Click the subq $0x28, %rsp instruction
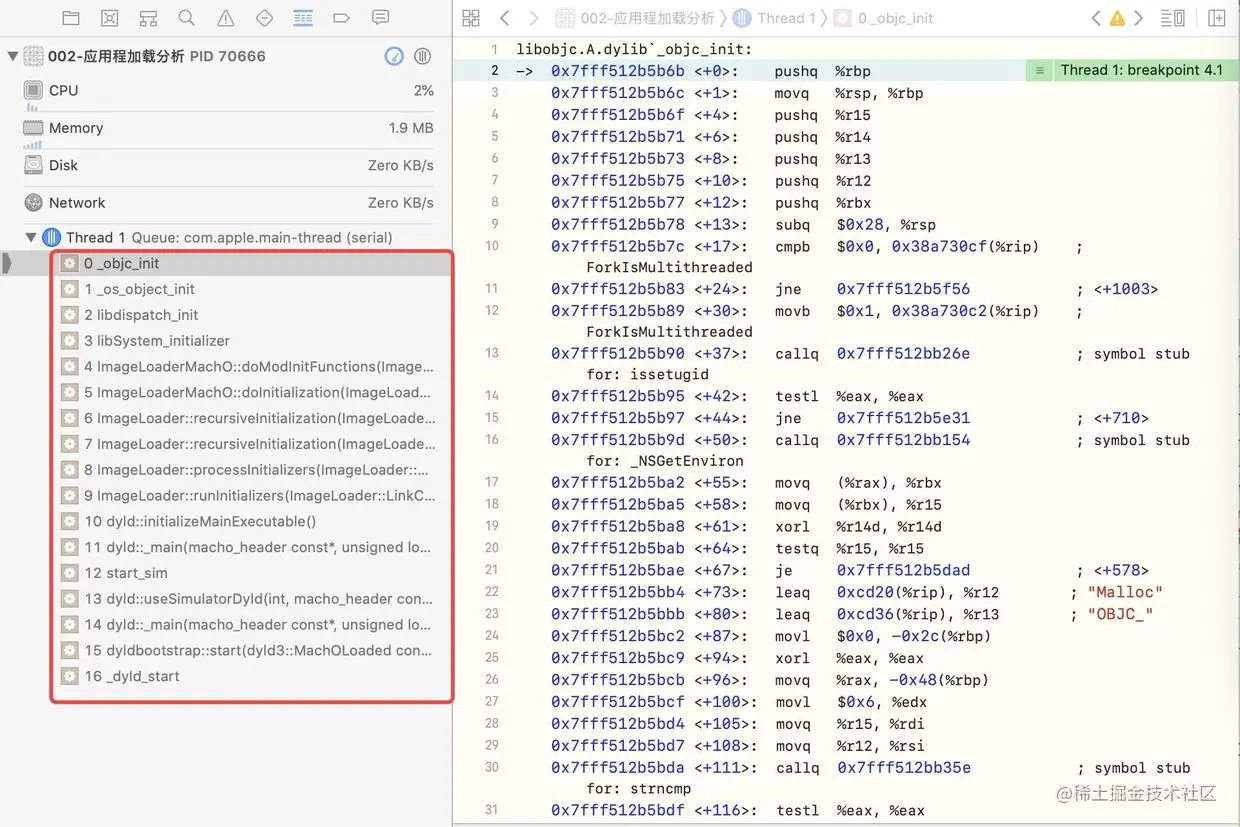The width and height of the screenshot is (1240, 827). [855, 224]
